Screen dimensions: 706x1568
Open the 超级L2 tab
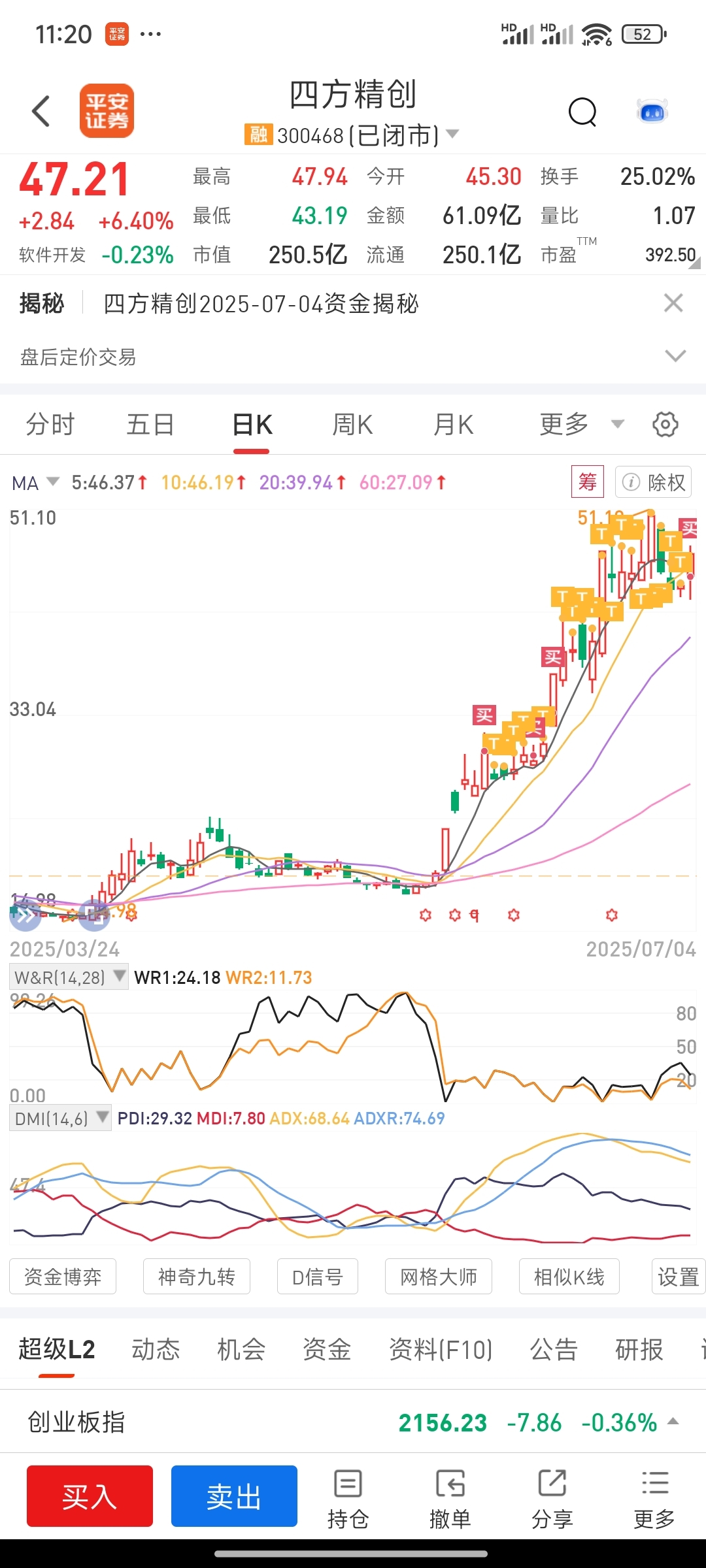57,1348
